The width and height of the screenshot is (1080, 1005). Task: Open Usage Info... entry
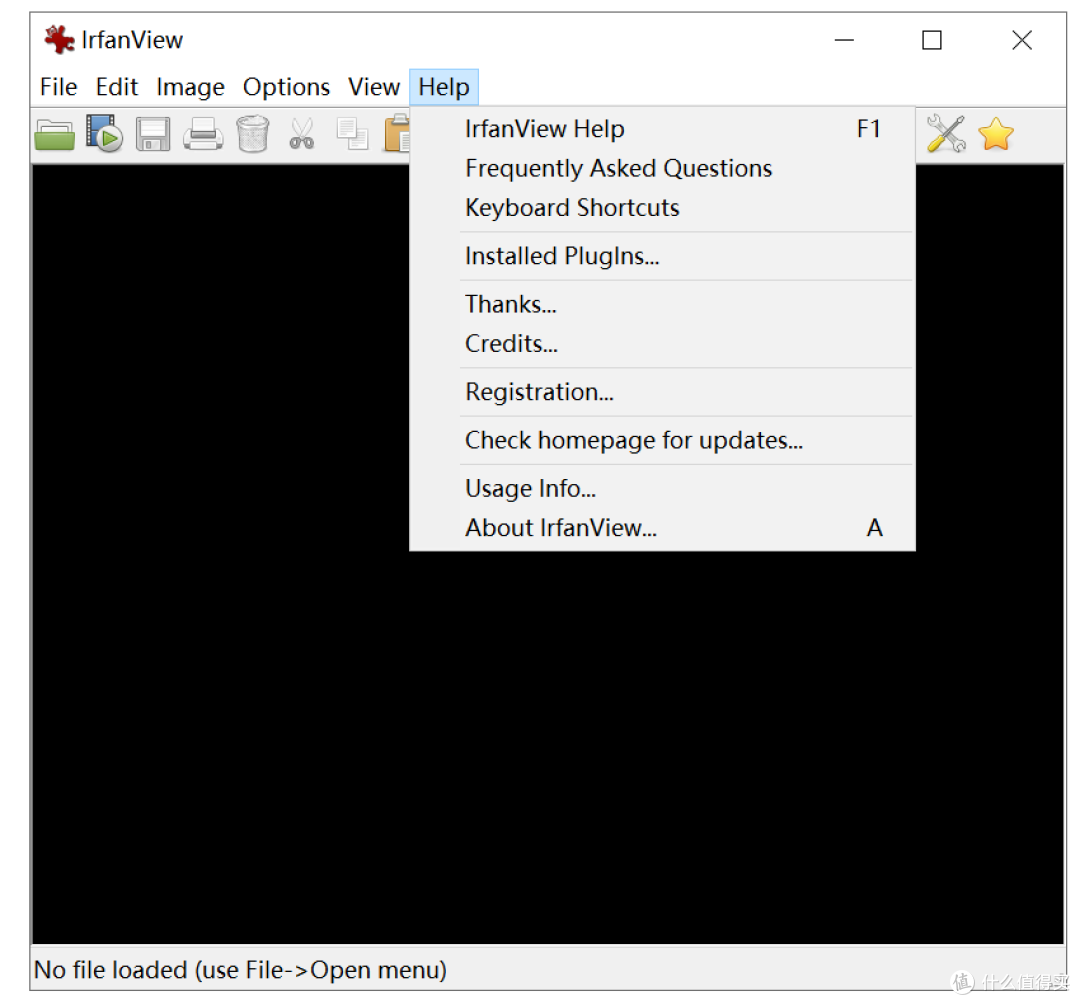(662, 488)
